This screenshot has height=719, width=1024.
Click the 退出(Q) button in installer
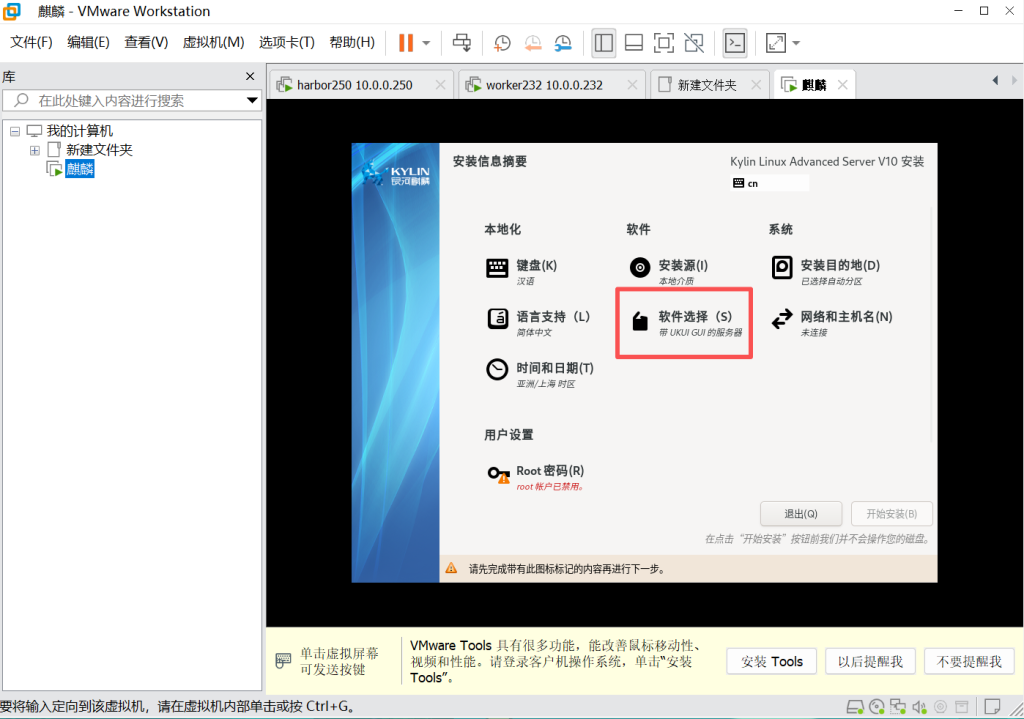[x=800, y=514]
